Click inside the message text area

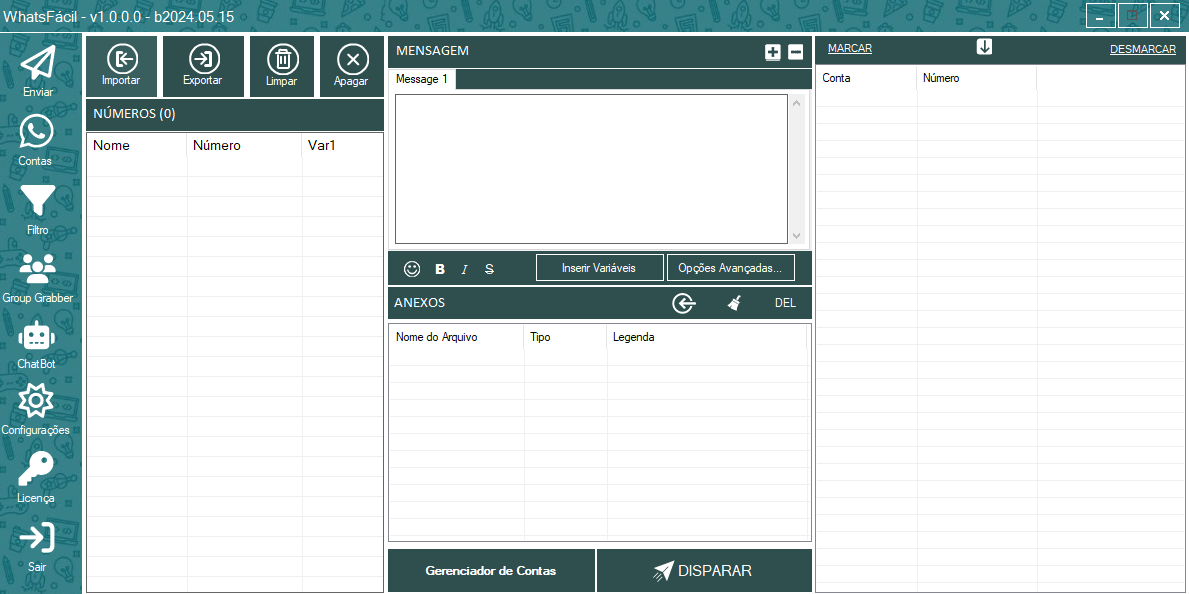coord(592,168)
